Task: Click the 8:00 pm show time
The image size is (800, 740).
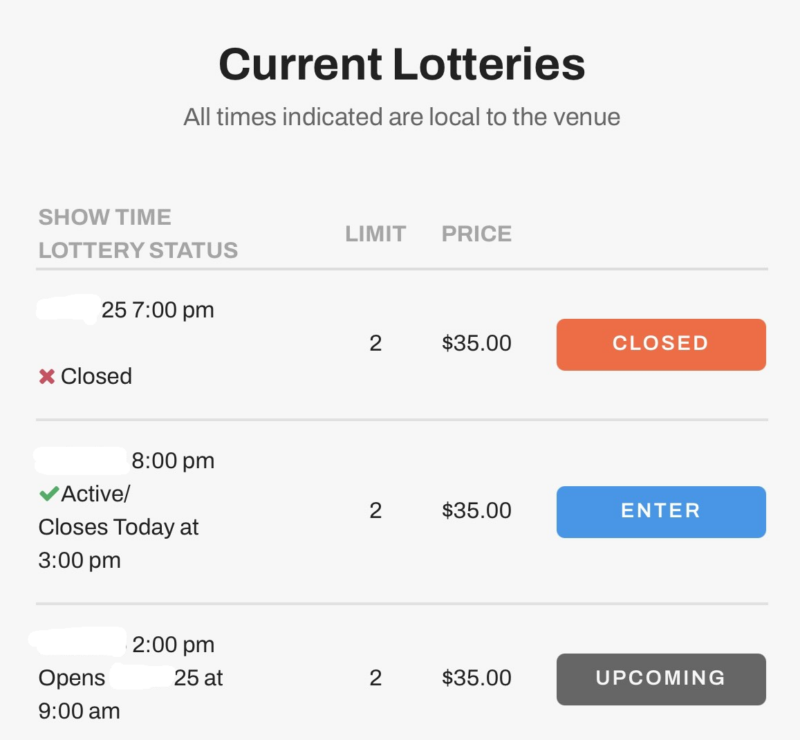Action: pos(173,461)
